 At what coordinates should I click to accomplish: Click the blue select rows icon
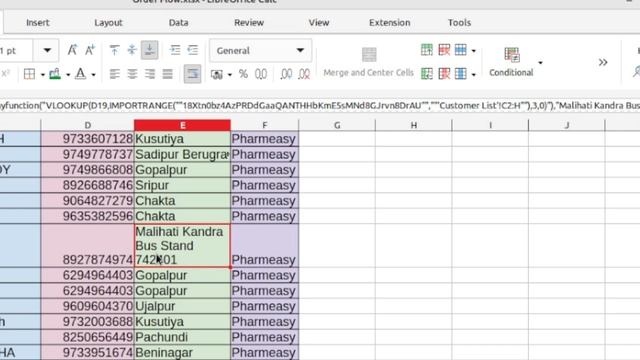click(461, 50)
